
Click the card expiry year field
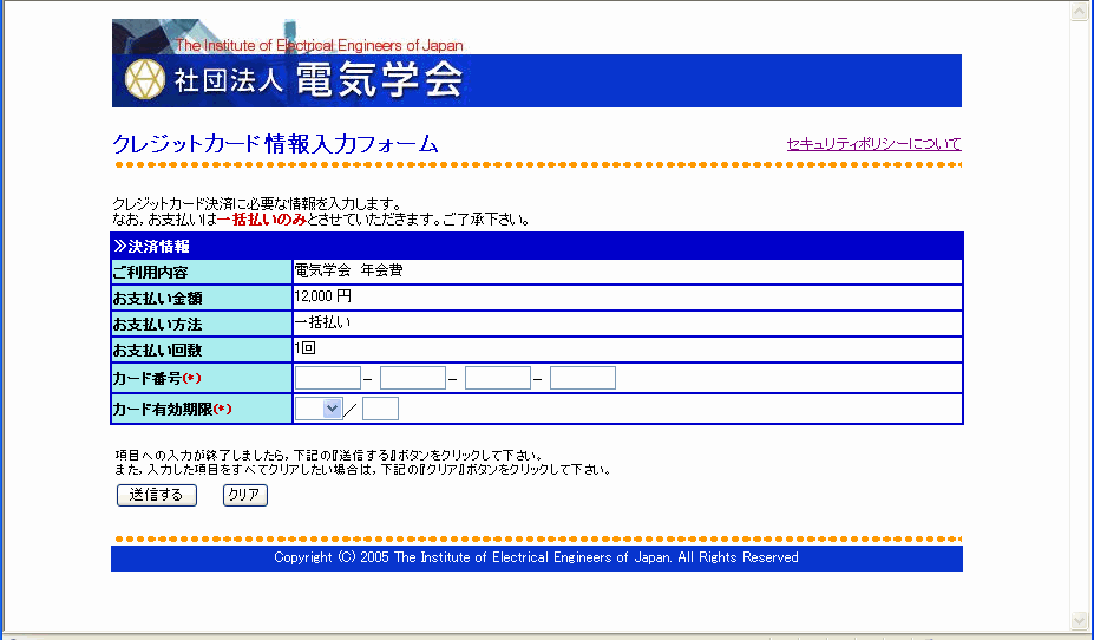point(380,408)
